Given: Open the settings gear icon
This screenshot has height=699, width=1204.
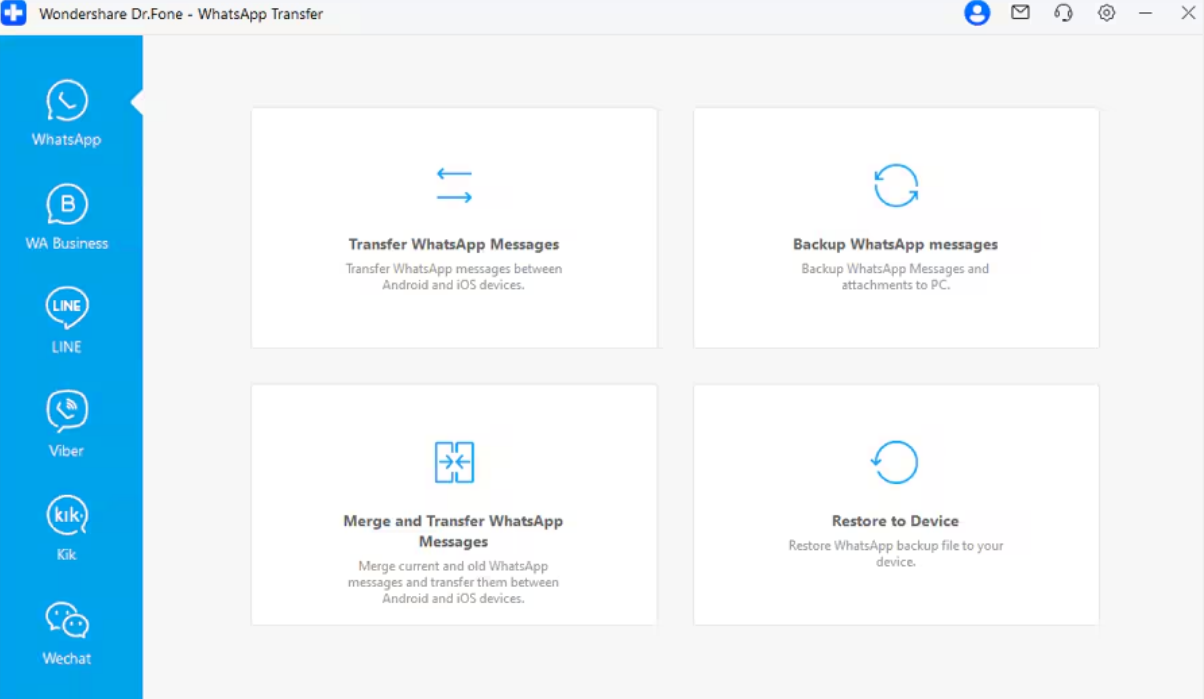Looking at the screenshot, I should point(1106,13).
